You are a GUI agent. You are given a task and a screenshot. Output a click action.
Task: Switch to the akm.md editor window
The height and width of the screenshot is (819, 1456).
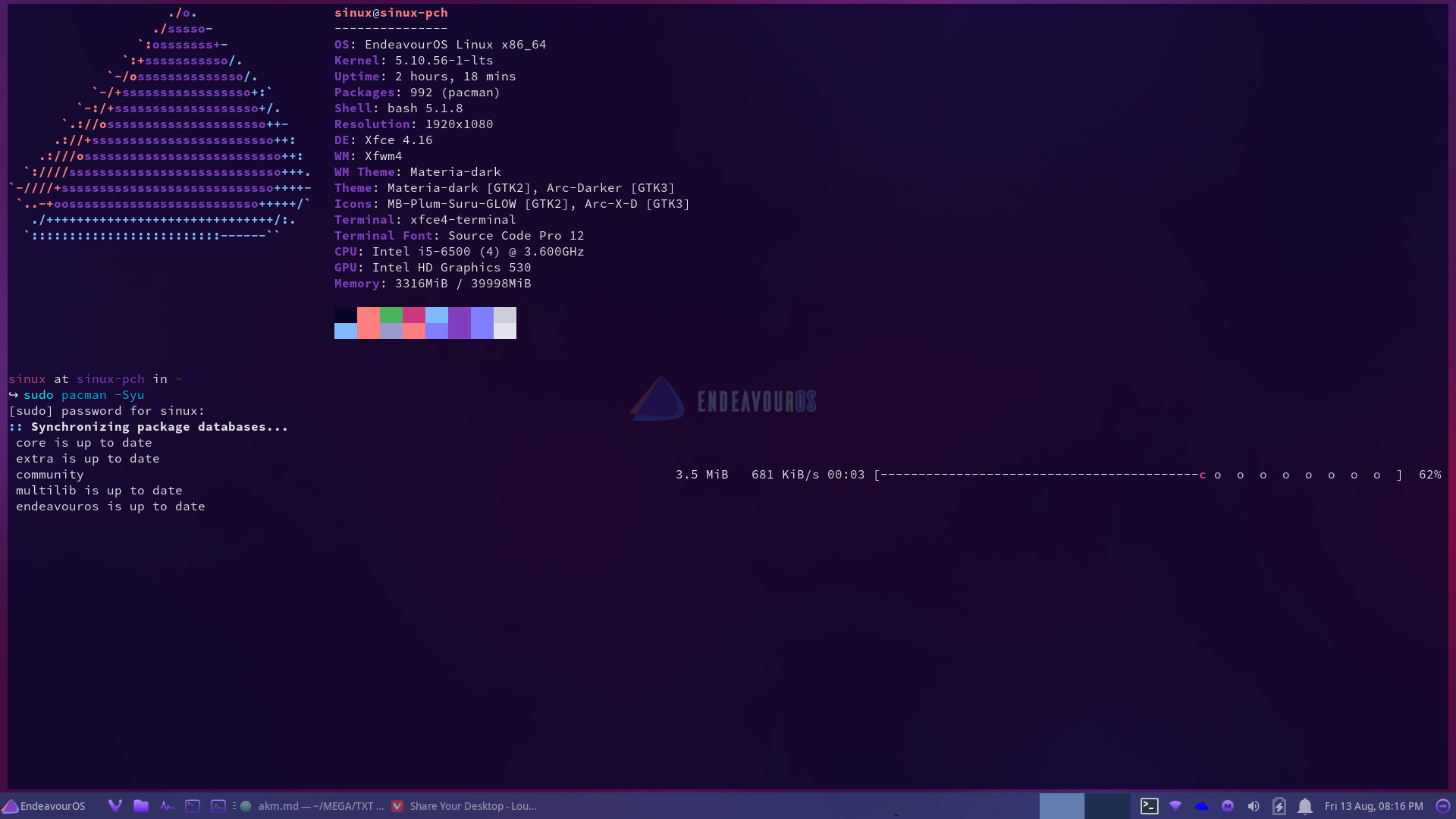[x=312, y=806]
